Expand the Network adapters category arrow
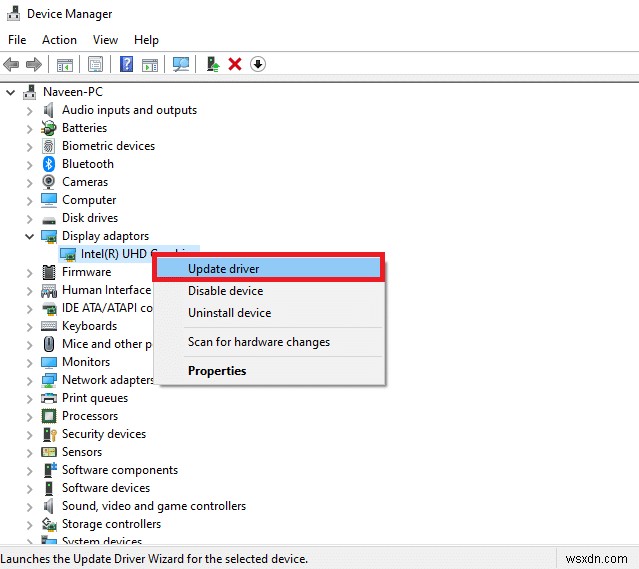639x569 pixels. [x=29, y=381]
